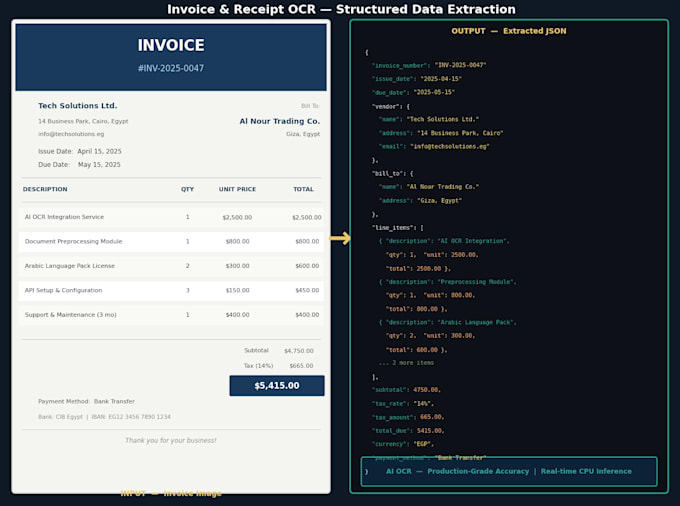Select the invoice number #INV-2025-0047
Viewport: 680px width, 506px height.
pyautogui.click(x=171, y=68)
